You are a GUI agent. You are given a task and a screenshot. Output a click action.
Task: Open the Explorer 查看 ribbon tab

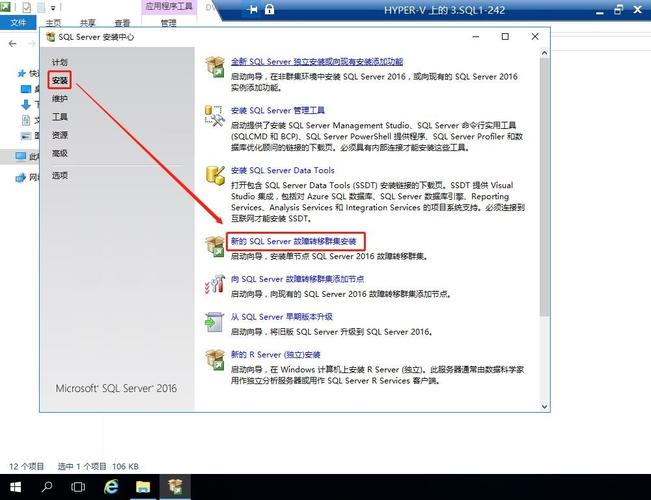[x=122, y=23]
